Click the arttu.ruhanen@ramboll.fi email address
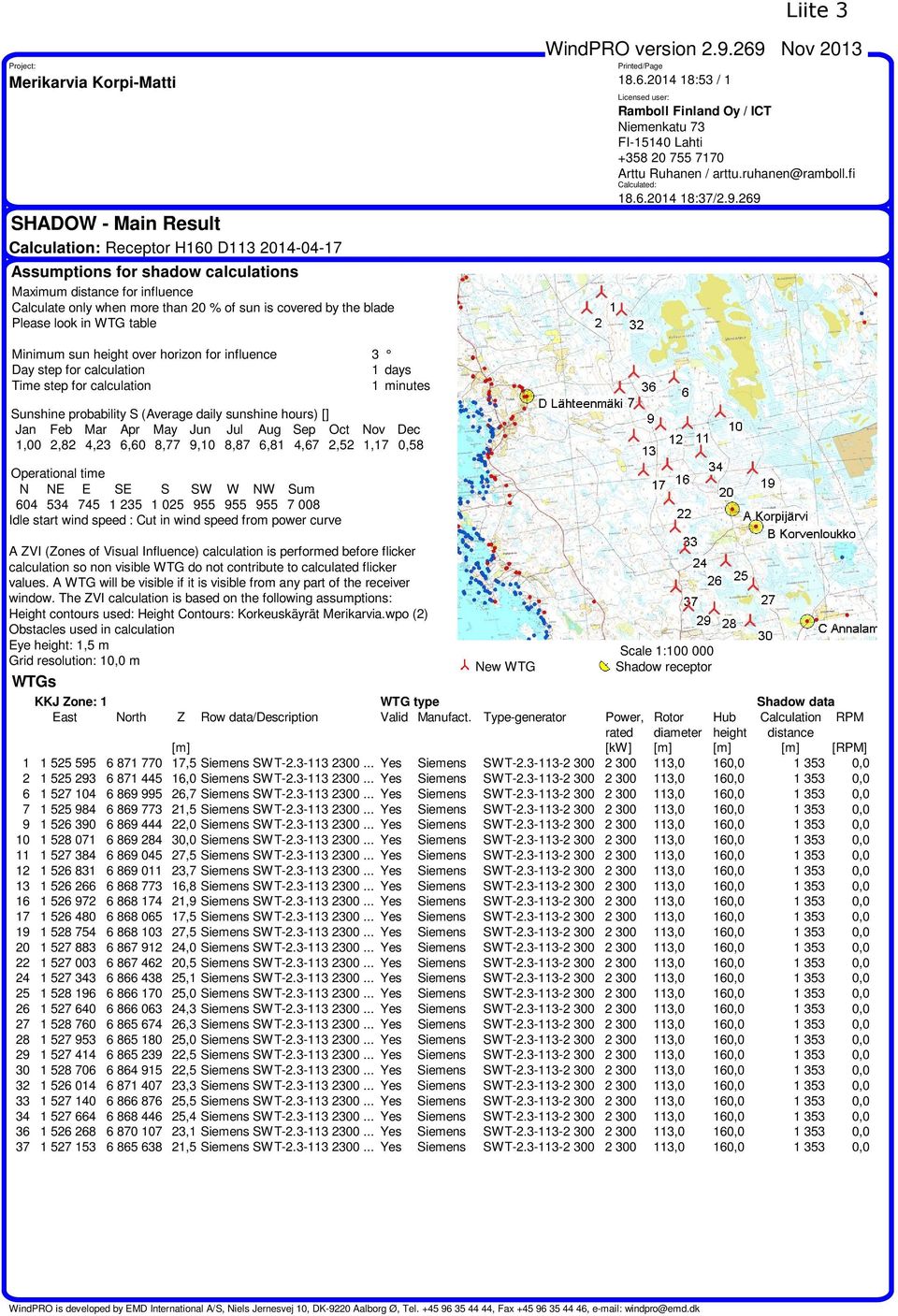This screenshot has height=1316, width=898. click(784, 174)
